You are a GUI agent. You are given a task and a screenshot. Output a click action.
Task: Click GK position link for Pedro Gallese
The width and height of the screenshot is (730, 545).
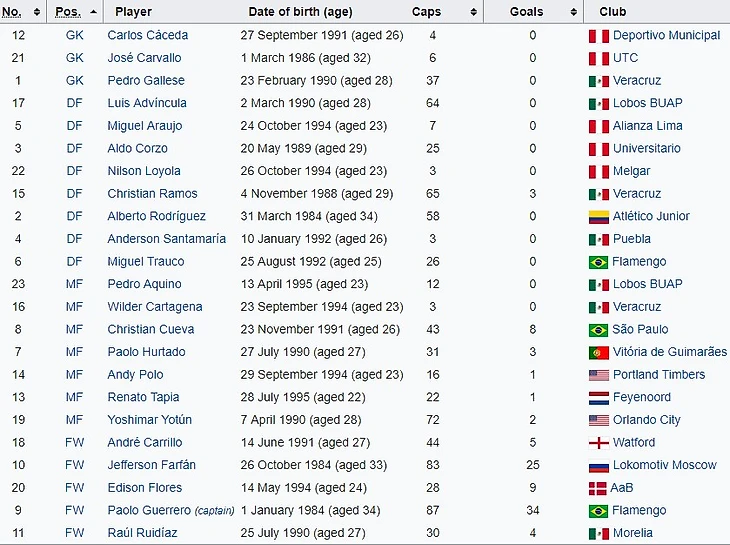pyautogui.click(x=75, y=81)
